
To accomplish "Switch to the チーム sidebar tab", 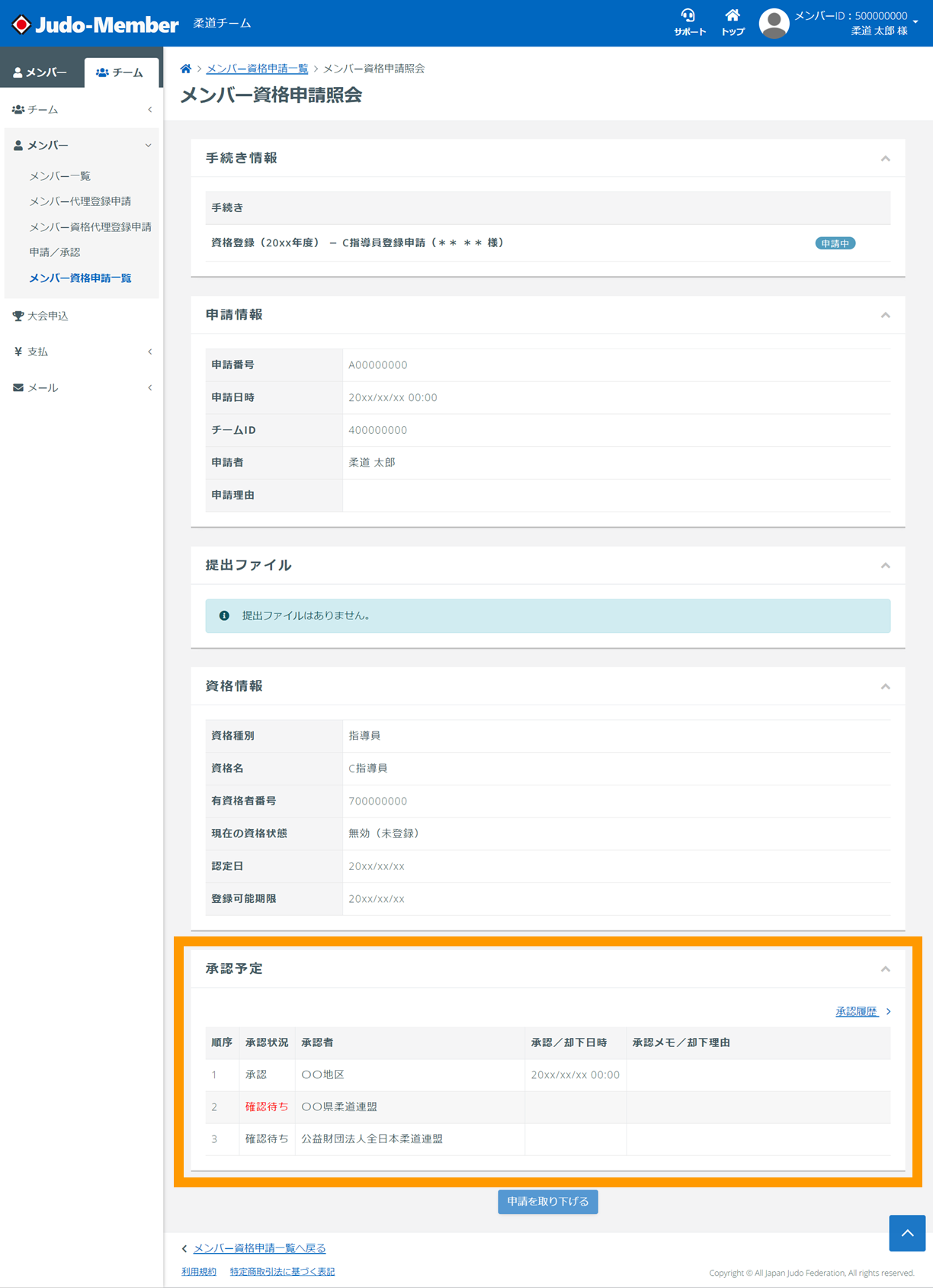I will pyautogui.click(x=120, y=72).
